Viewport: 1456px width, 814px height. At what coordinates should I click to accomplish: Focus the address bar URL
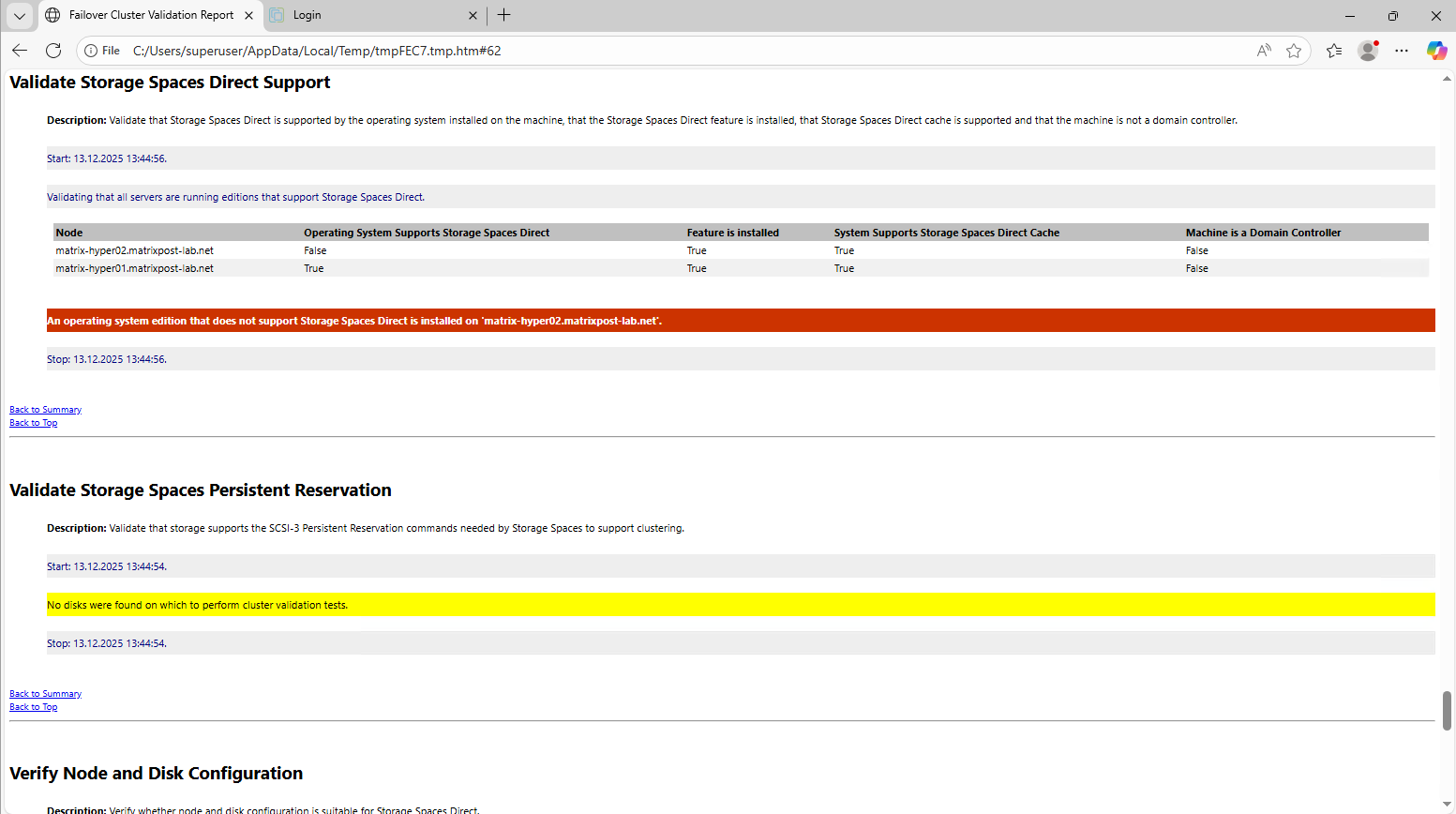317,51
